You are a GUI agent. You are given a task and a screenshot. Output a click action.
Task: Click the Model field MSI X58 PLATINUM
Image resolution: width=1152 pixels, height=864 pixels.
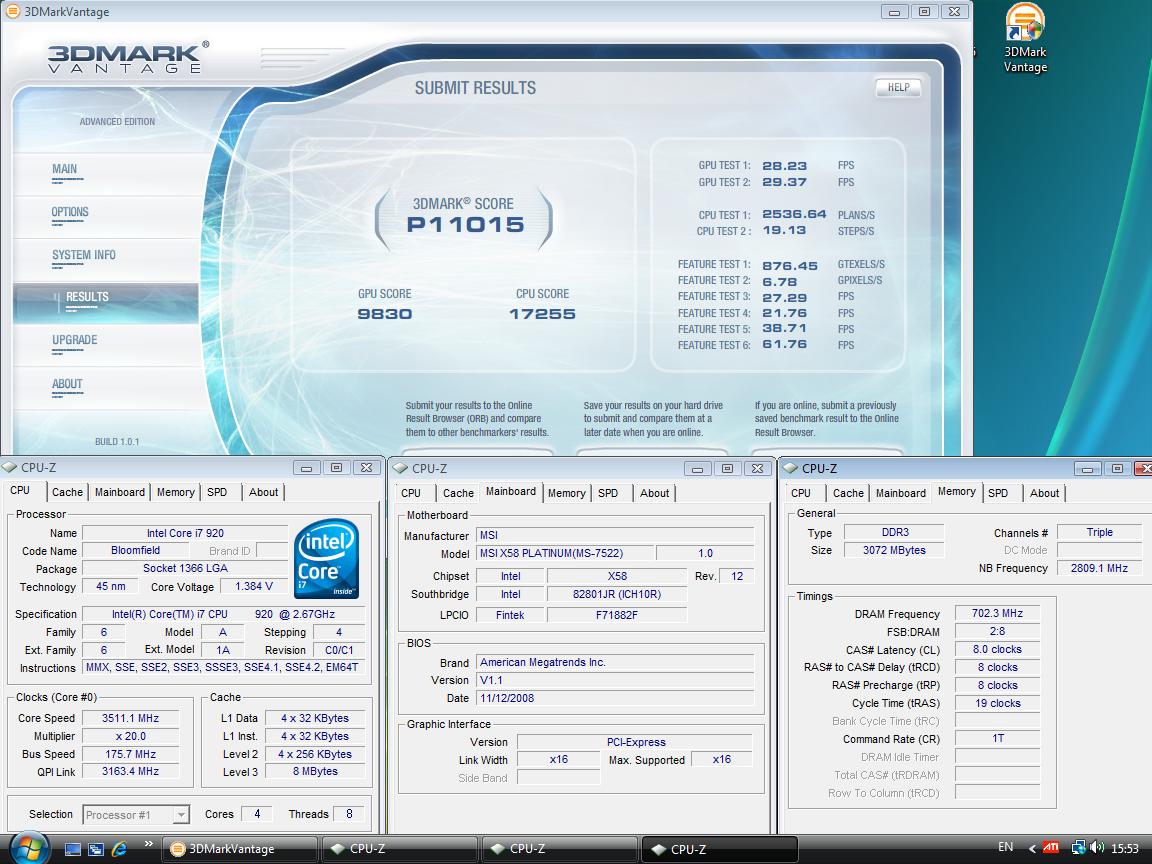tap(564, 553)
